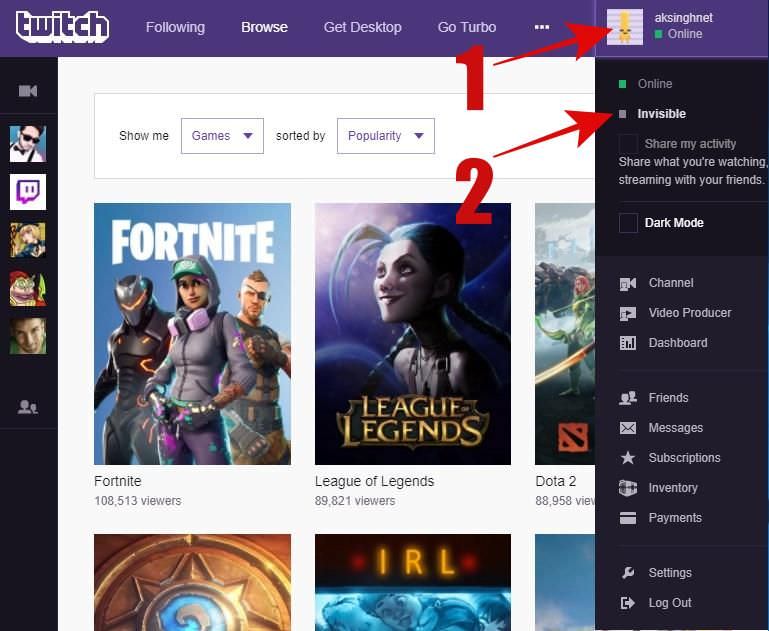Expand the aksinghnet user menu
This screenshot has width=769, height=631.
pos(682,27)
